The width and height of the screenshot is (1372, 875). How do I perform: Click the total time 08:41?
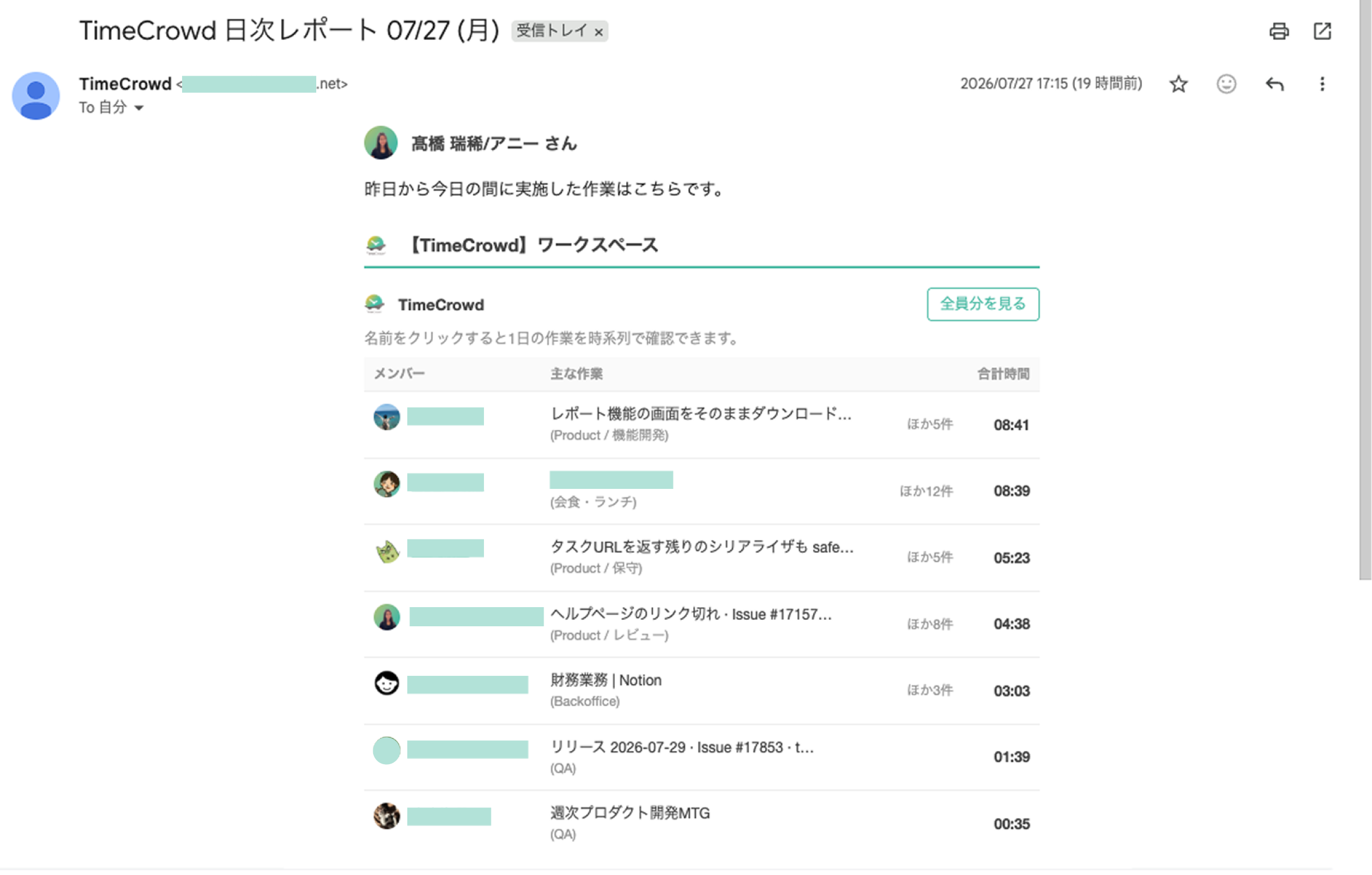[x=1012, y=424]
